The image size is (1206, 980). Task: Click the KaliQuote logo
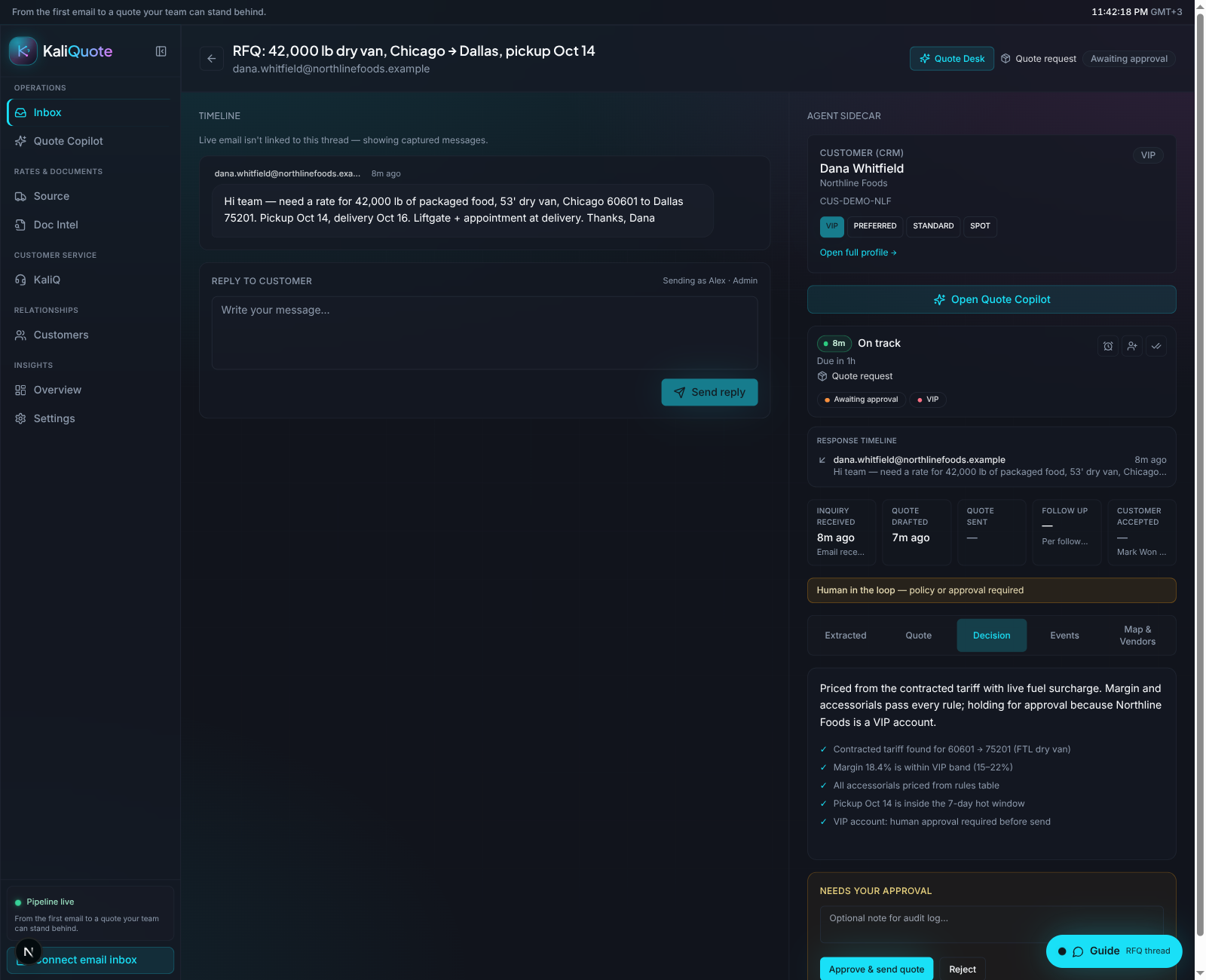pos(60,51)
